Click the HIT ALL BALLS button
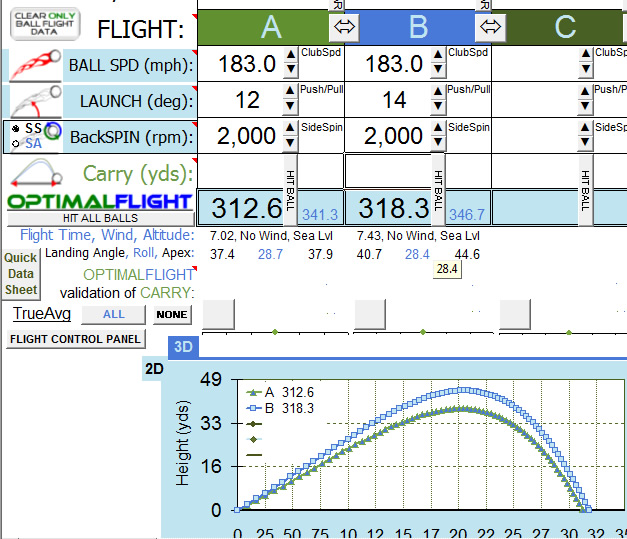The image size is (627, 539). click(101, 218)
